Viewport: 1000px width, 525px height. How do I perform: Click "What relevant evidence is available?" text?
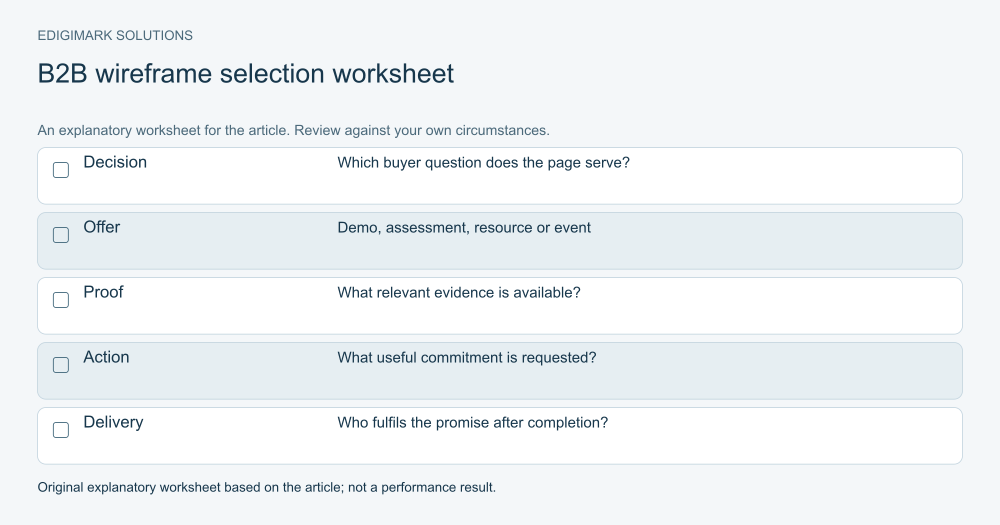(459, 293)
